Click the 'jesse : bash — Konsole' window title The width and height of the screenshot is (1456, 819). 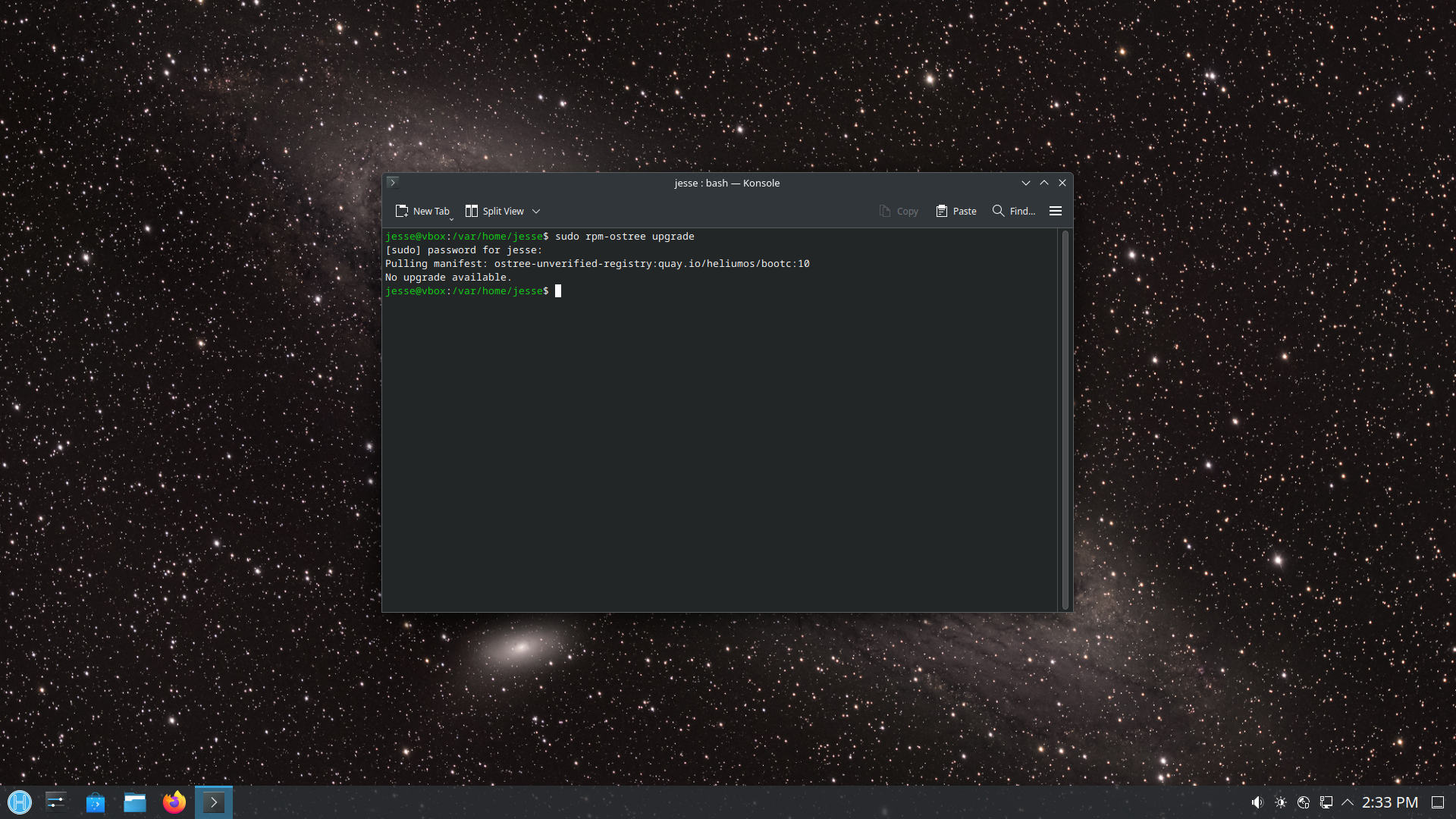coord(727,183)
